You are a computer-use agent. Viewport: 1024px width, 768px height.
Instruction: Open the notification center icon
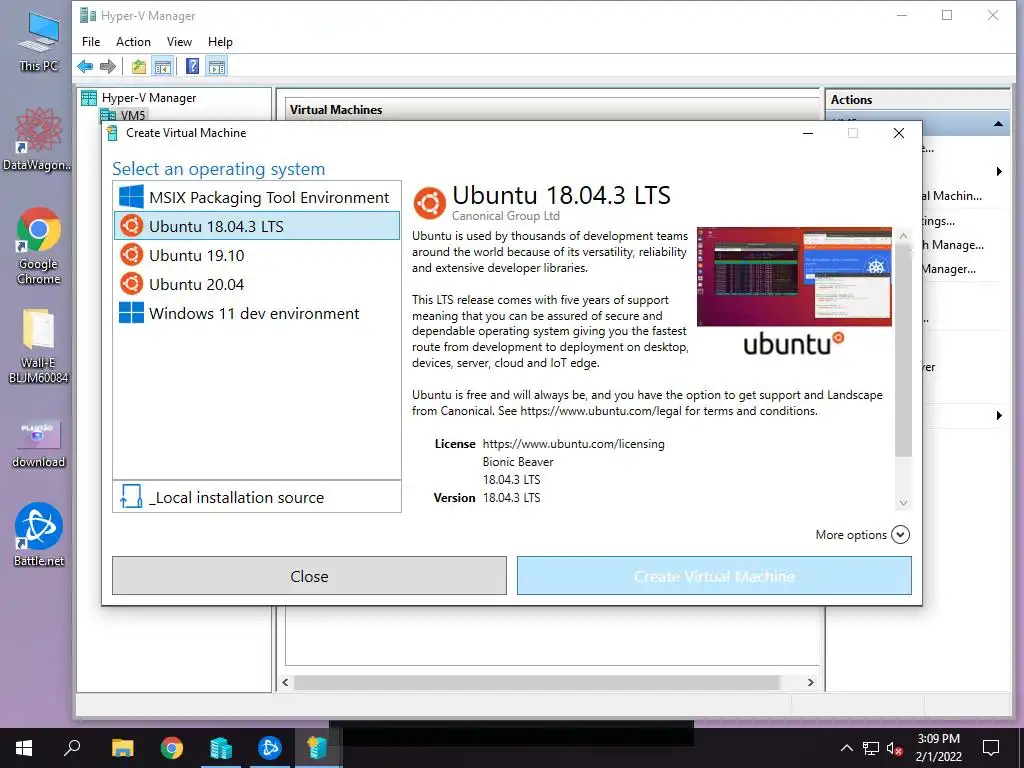pos(991,748)
